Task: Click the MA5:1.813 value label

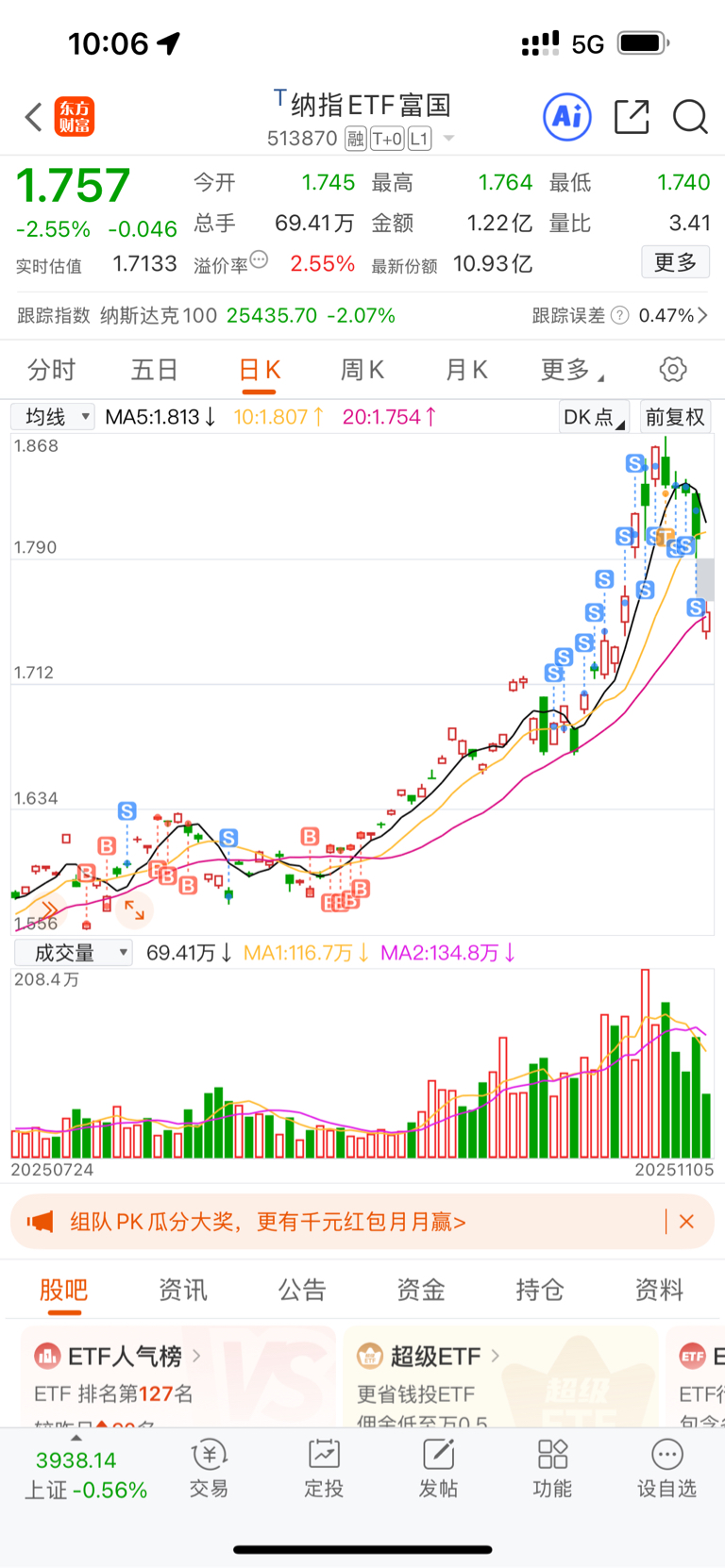Action: pos(160,417)
